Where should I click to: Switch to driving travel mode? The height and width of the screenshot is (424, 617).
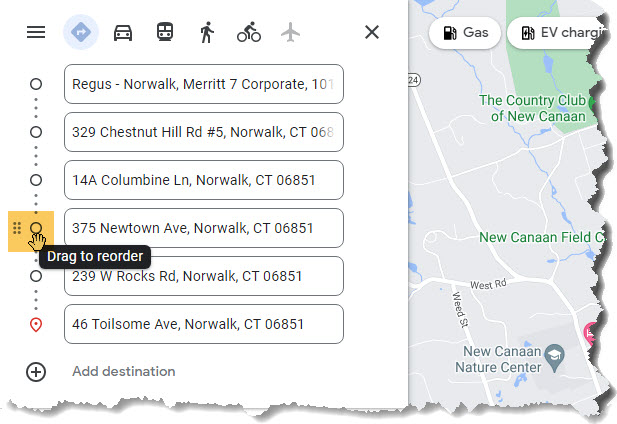pos(123,32)
